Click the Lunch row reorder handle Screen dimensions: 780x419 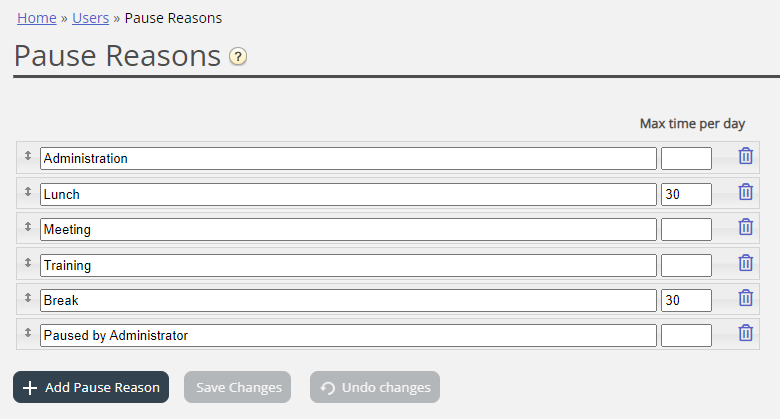tap(28, 191)
